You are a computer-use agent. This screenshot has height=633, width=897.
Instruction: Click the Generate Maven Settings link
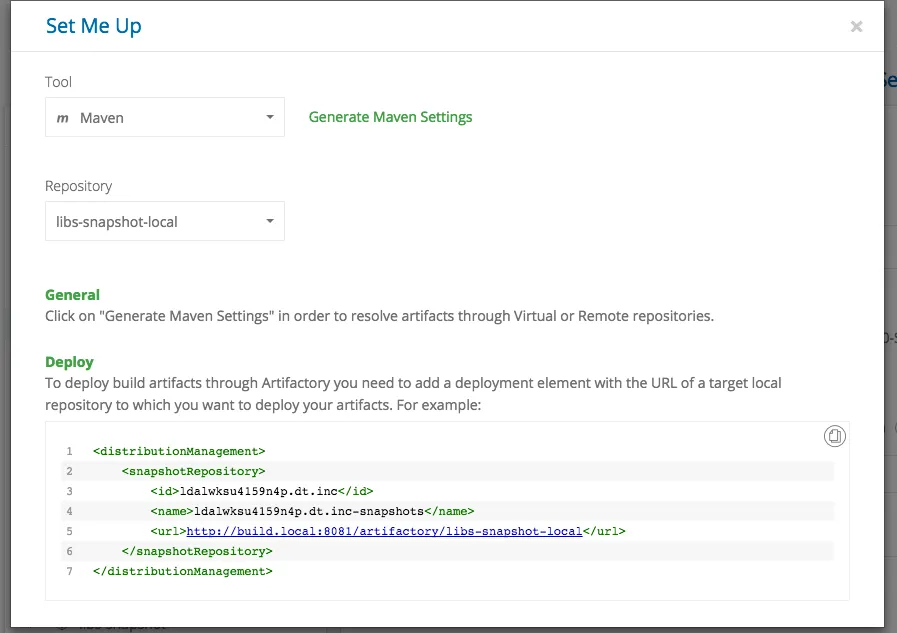point(390,117)
